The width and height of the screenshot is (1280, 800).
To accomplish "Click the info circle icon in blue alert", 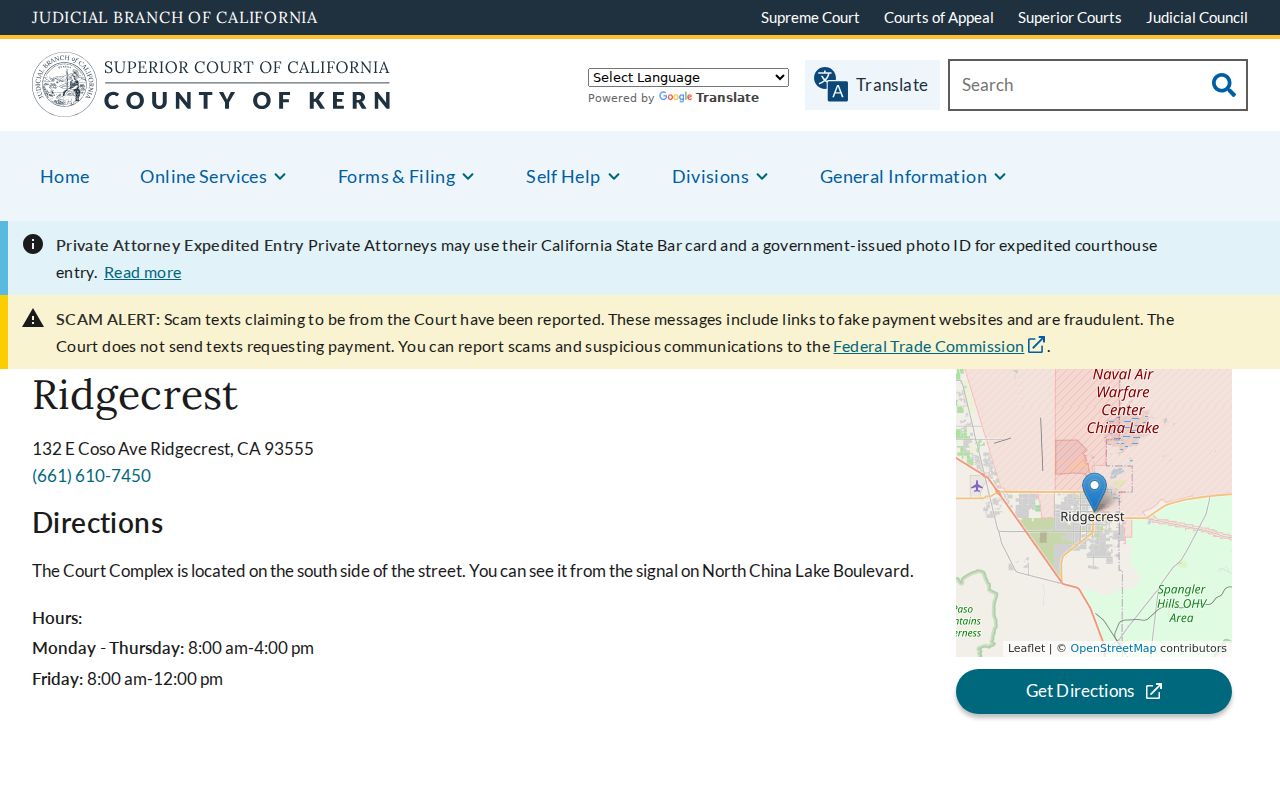I will point(33,244).
